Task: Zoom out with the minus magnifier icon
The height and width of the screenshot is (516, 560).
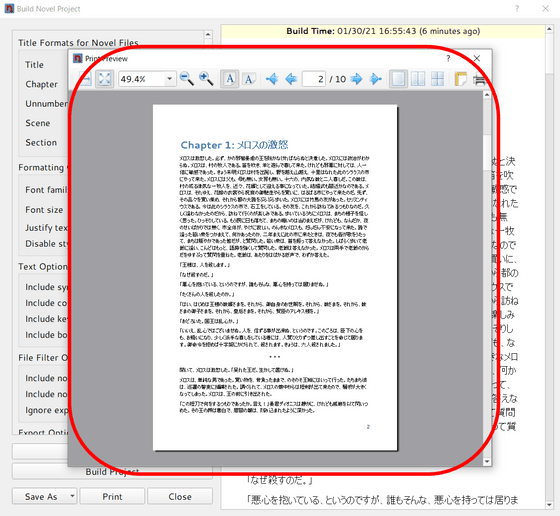Action: tap(186, 79)
